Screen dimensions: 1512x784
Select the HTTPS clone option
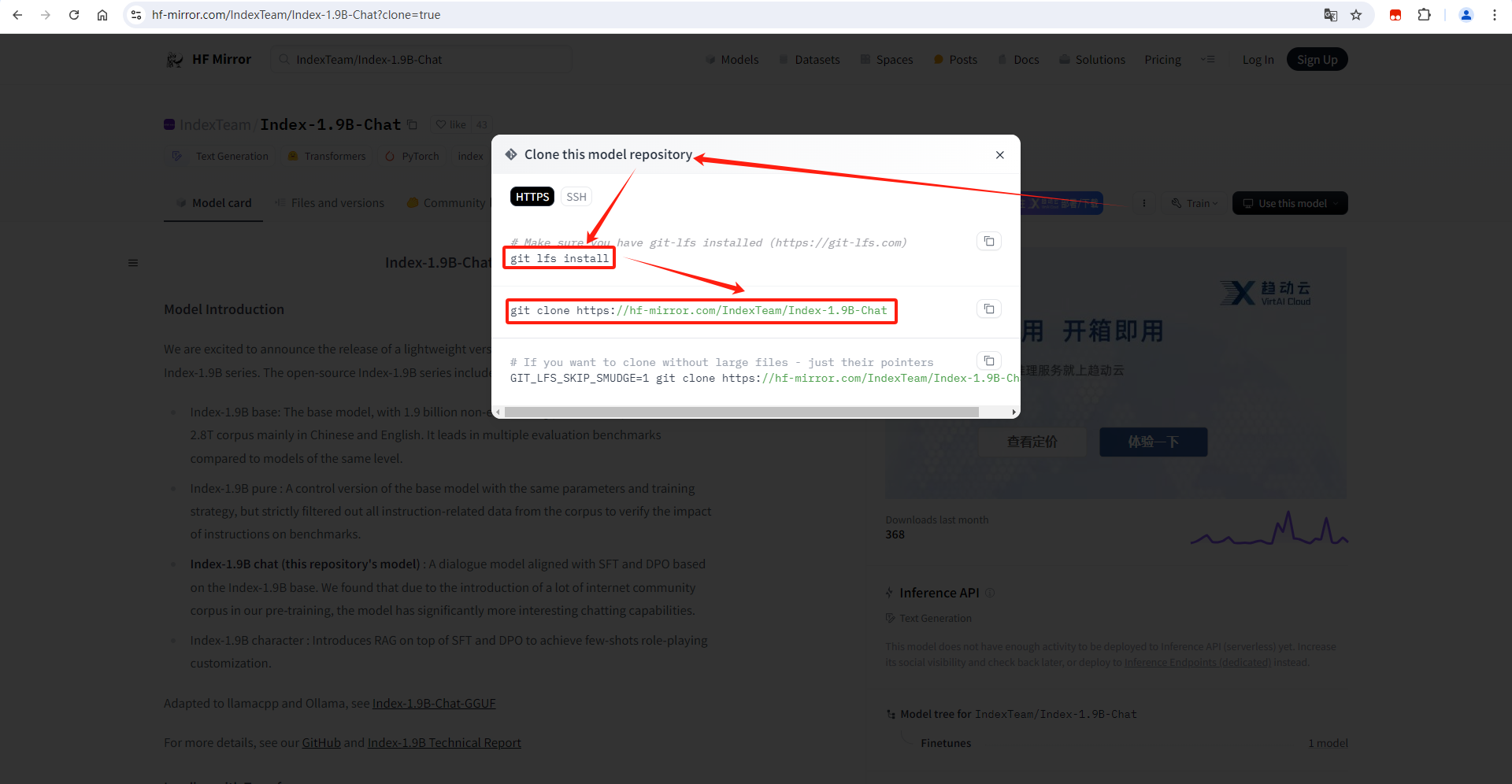point(532,197)
